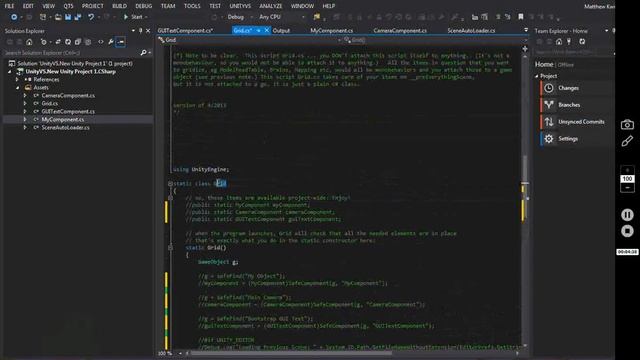Open the Grid() member navigation dropdown
Viewport: 640px width, 360px height.
click(525, 40)
